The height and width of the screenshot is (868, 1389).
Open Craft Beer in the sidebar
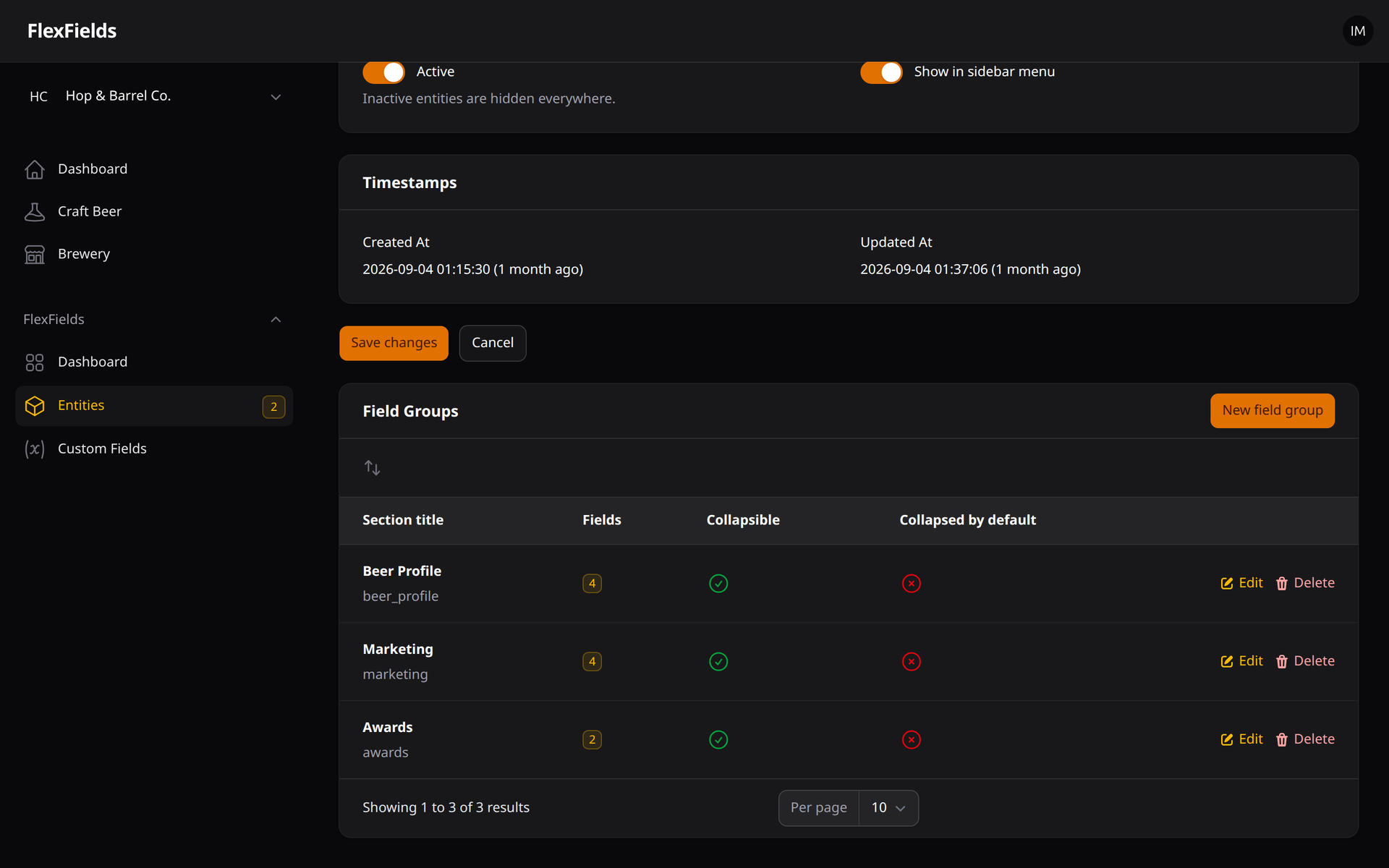coord(154,212)
